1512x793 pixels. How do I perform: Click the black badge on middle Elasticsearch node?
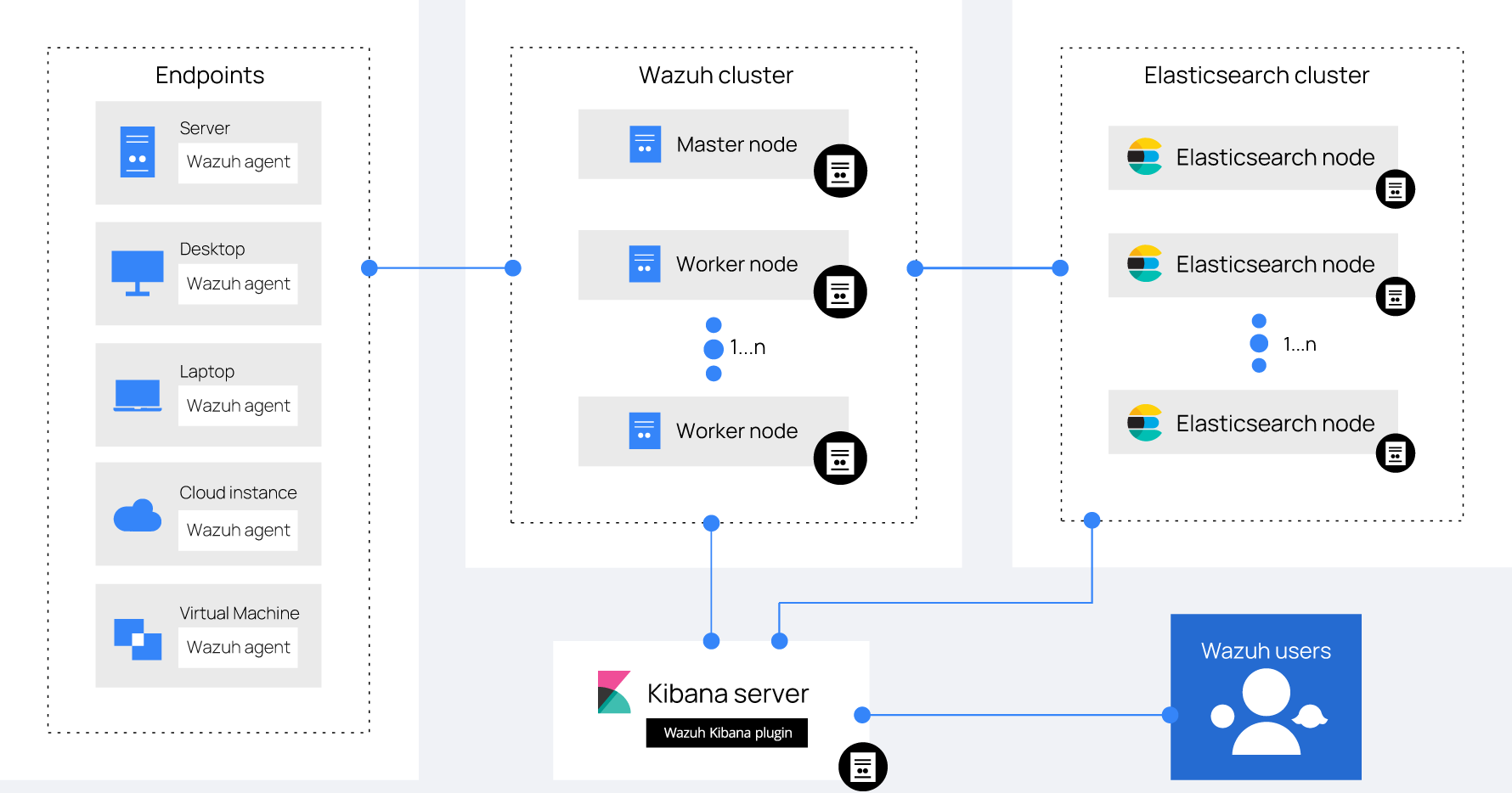tap(1395, 296)
